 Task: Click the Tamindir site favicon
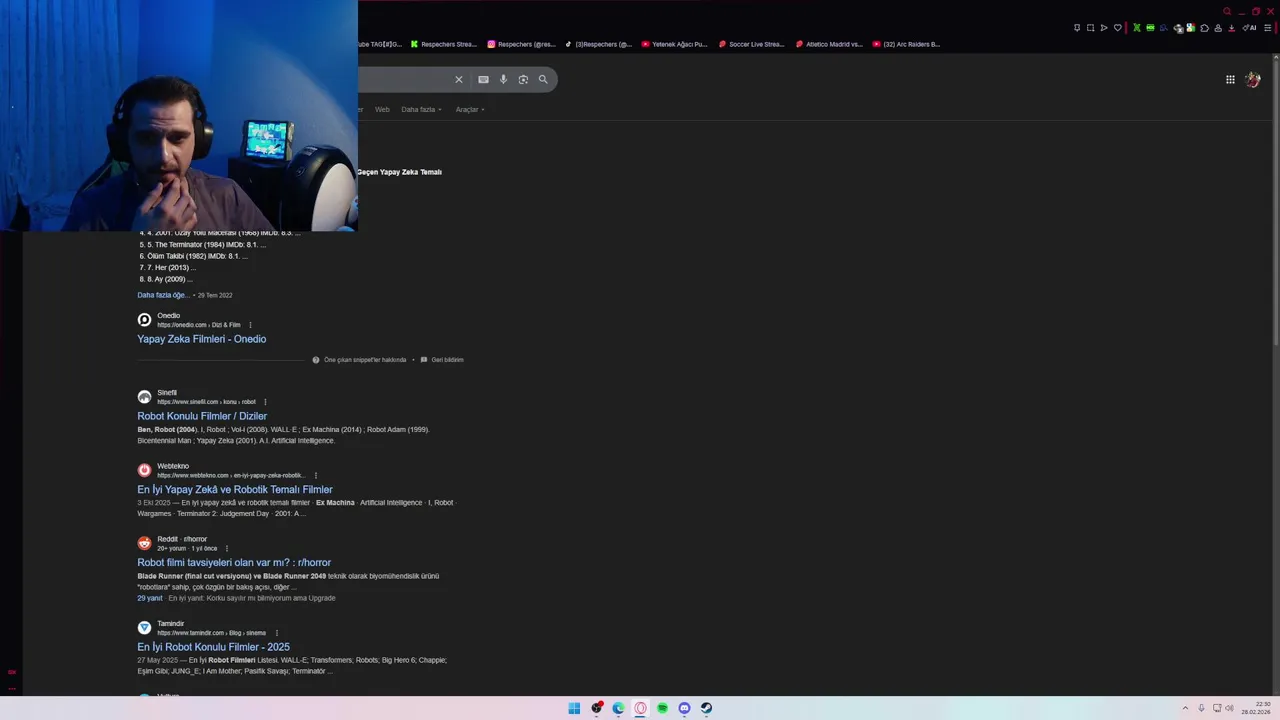point(144,628)
